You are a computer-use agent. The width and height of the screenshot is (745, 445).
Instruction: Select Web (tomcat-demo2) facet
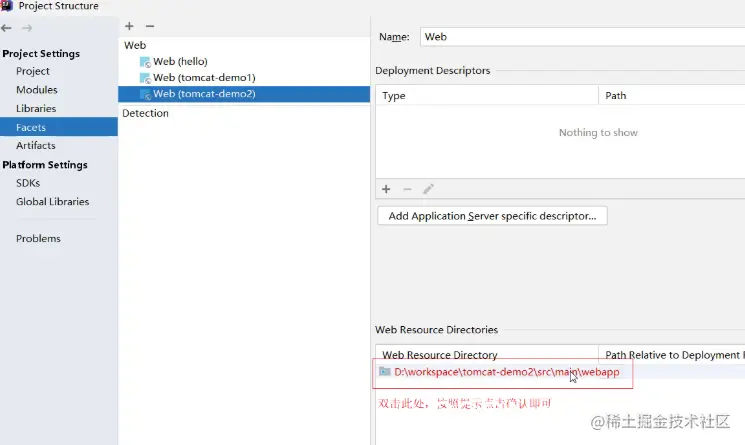[244, 94]
